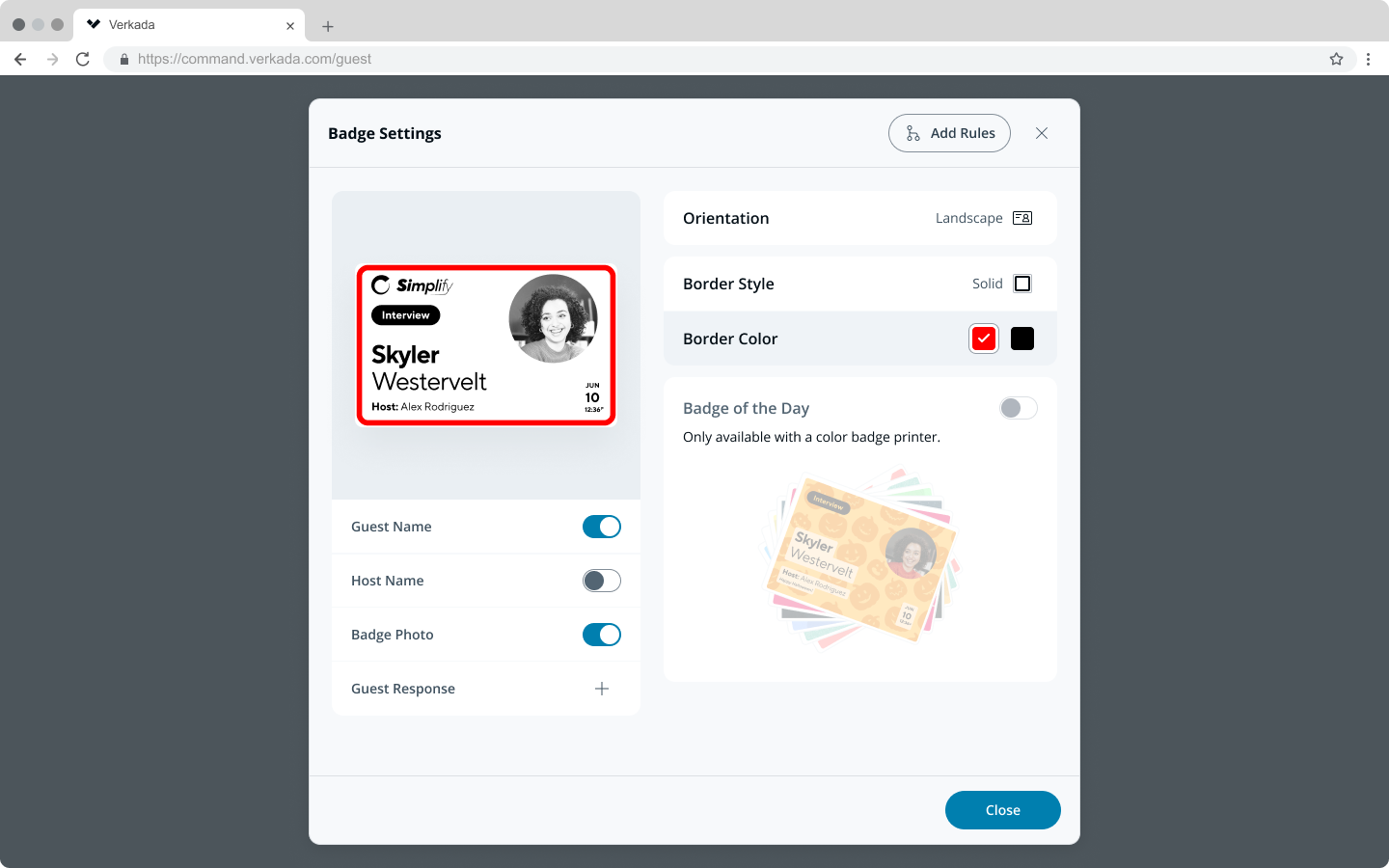Reload the page with refresh icon
Viewport: 1389px width, 868px height.
83,59
